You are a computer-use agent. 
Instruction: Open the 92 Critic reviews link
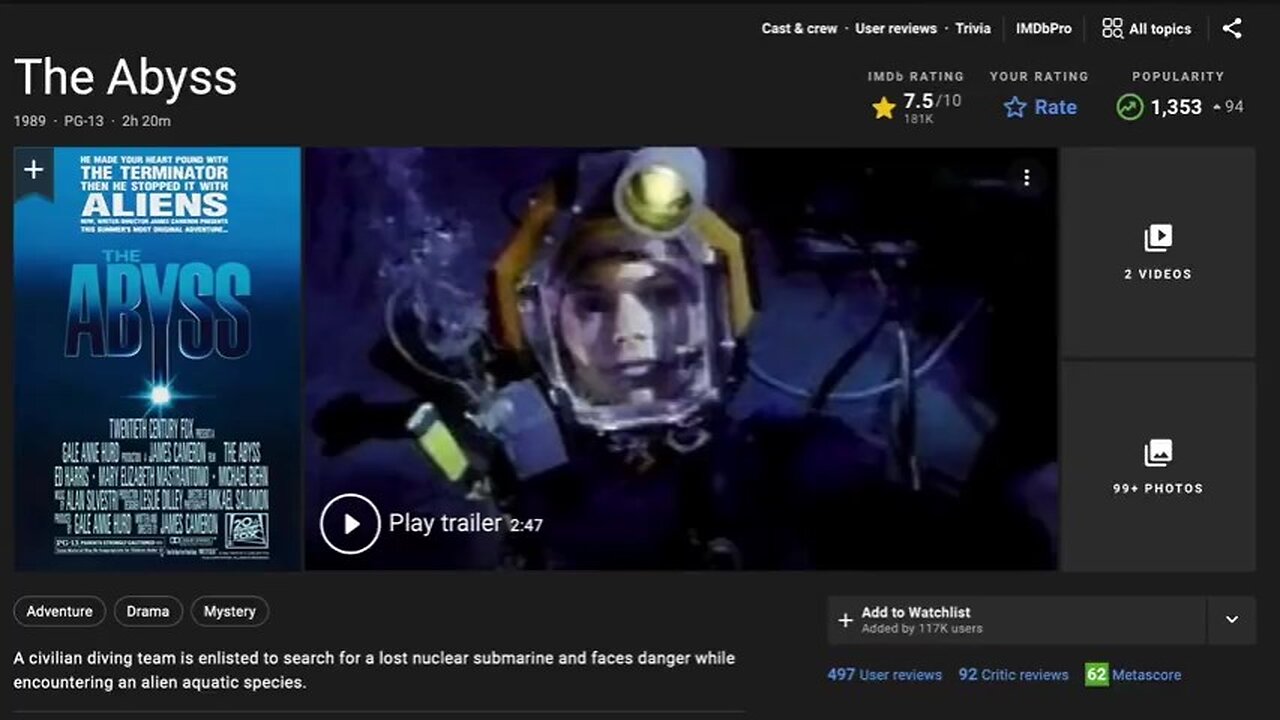click(x=1013, y=675)
